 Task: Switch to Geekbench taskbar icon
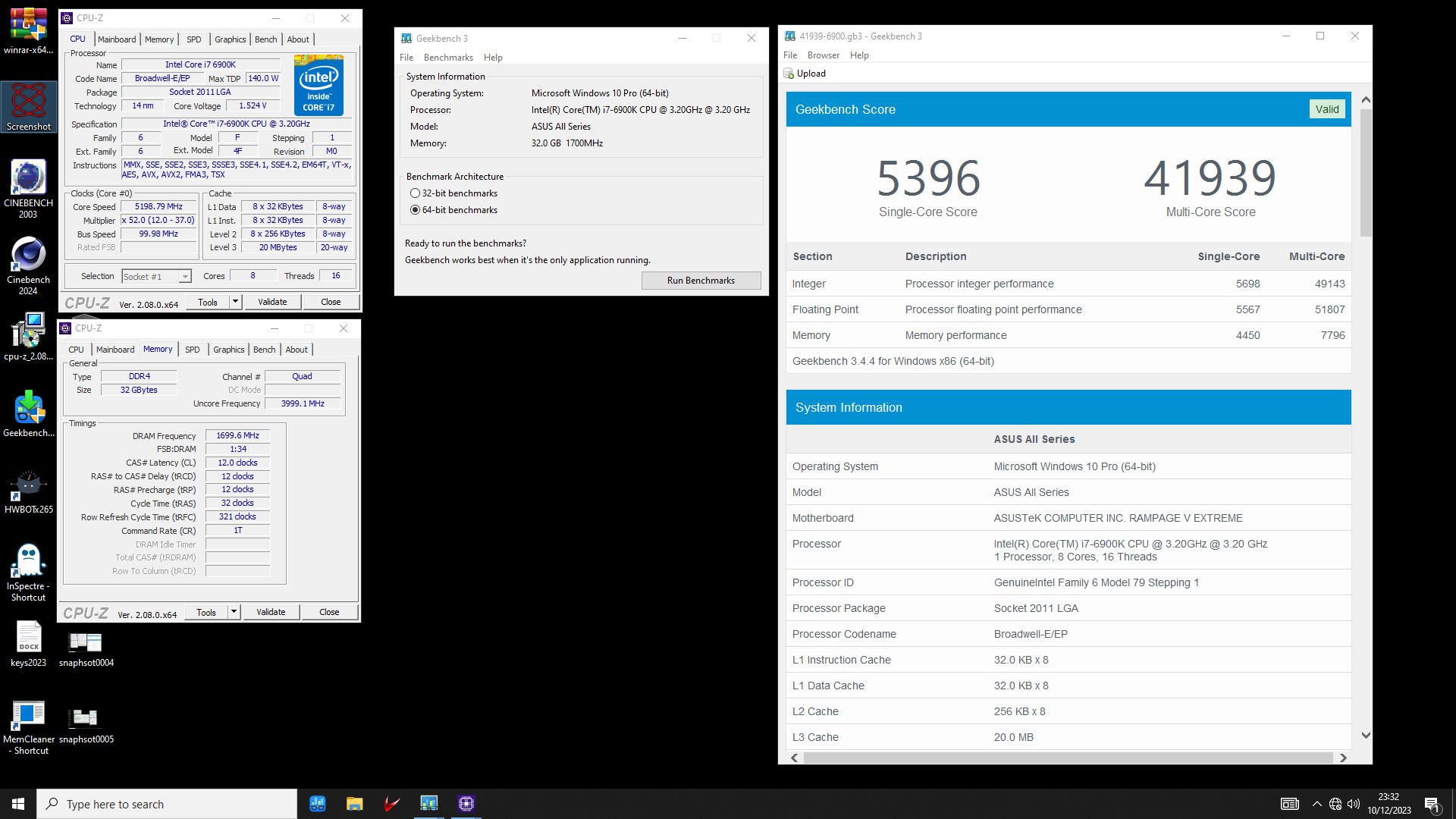click(429, 804)
